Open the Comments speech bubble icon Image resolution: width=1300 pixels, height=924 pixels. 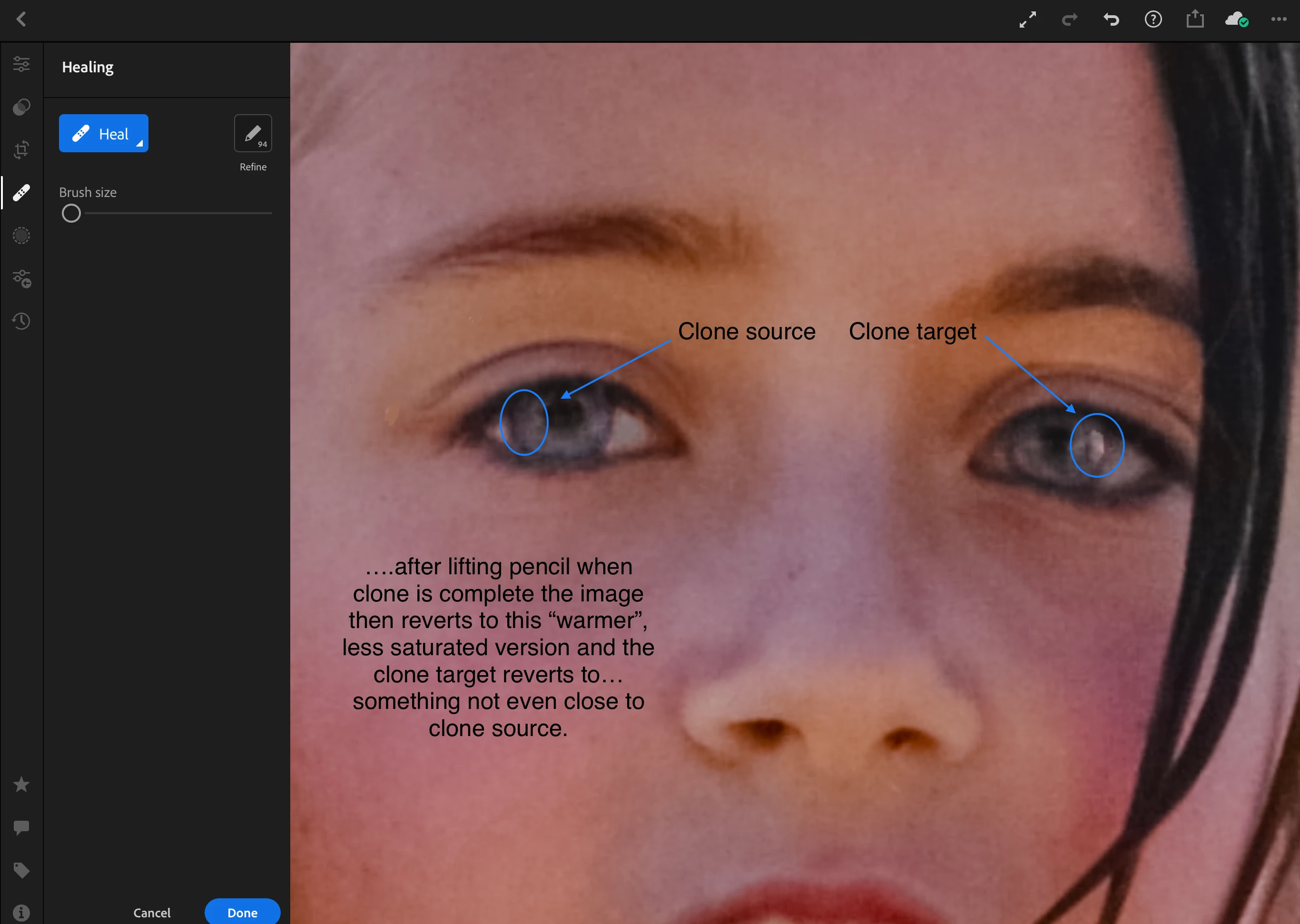pyautogui.click(x=21, y=827)
